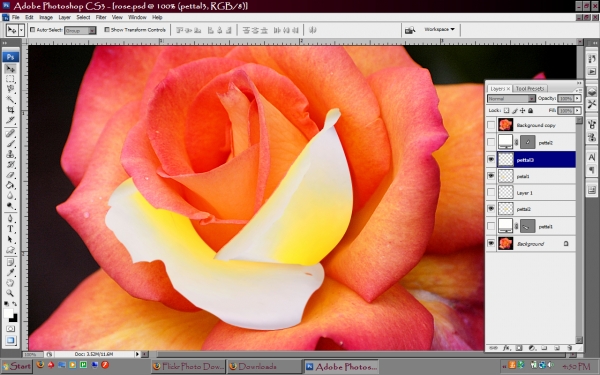The image size is (600, 375).
Task: Select the Crop tool
Action: coord(10,110)
